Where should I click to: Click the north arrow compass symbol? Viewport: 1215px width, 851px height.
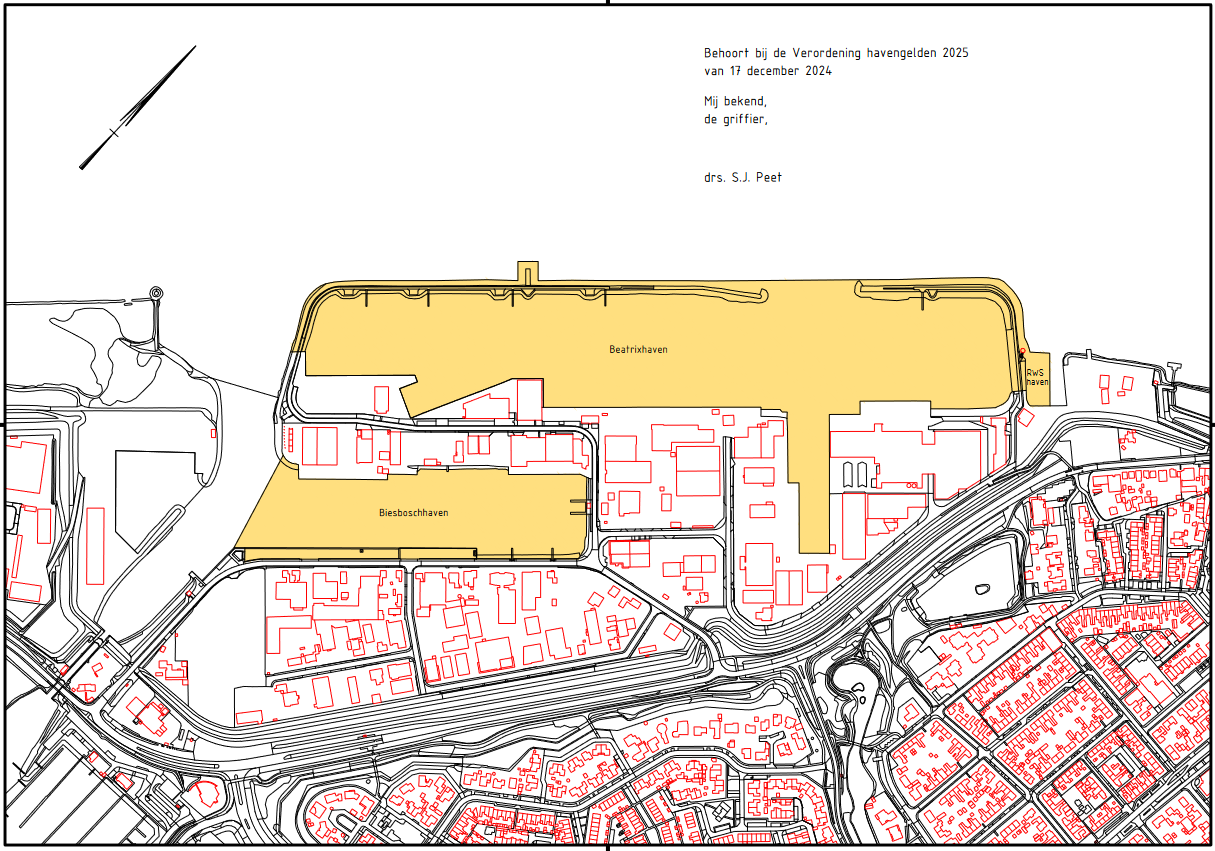pos(137,107)
